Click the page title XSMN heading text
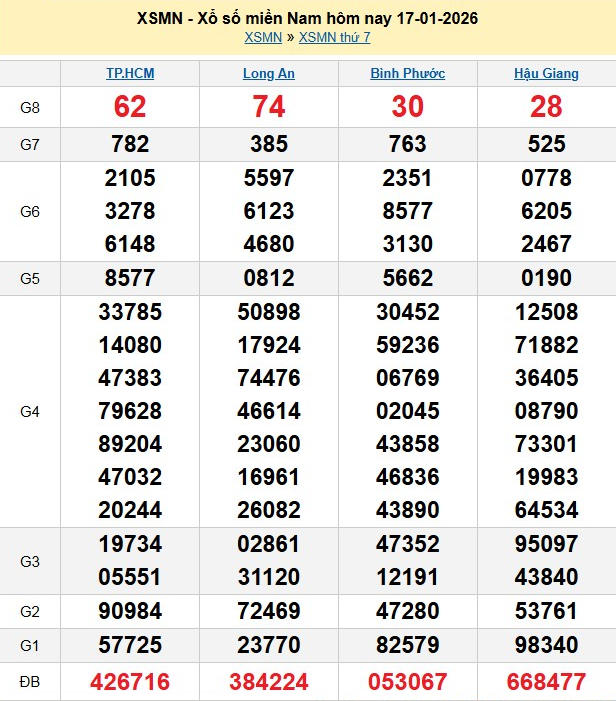Image resolution: width=616 pixels, height=701 pixels. [307, 19]
